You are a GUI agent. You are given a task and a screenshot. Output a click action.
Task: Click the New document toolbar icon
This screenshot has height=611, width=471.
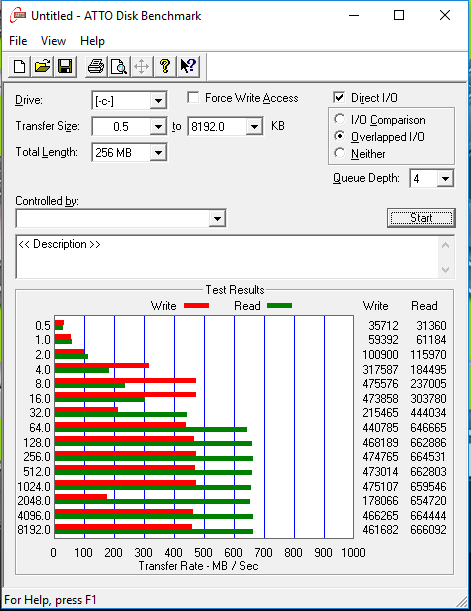tap(19, 67)
